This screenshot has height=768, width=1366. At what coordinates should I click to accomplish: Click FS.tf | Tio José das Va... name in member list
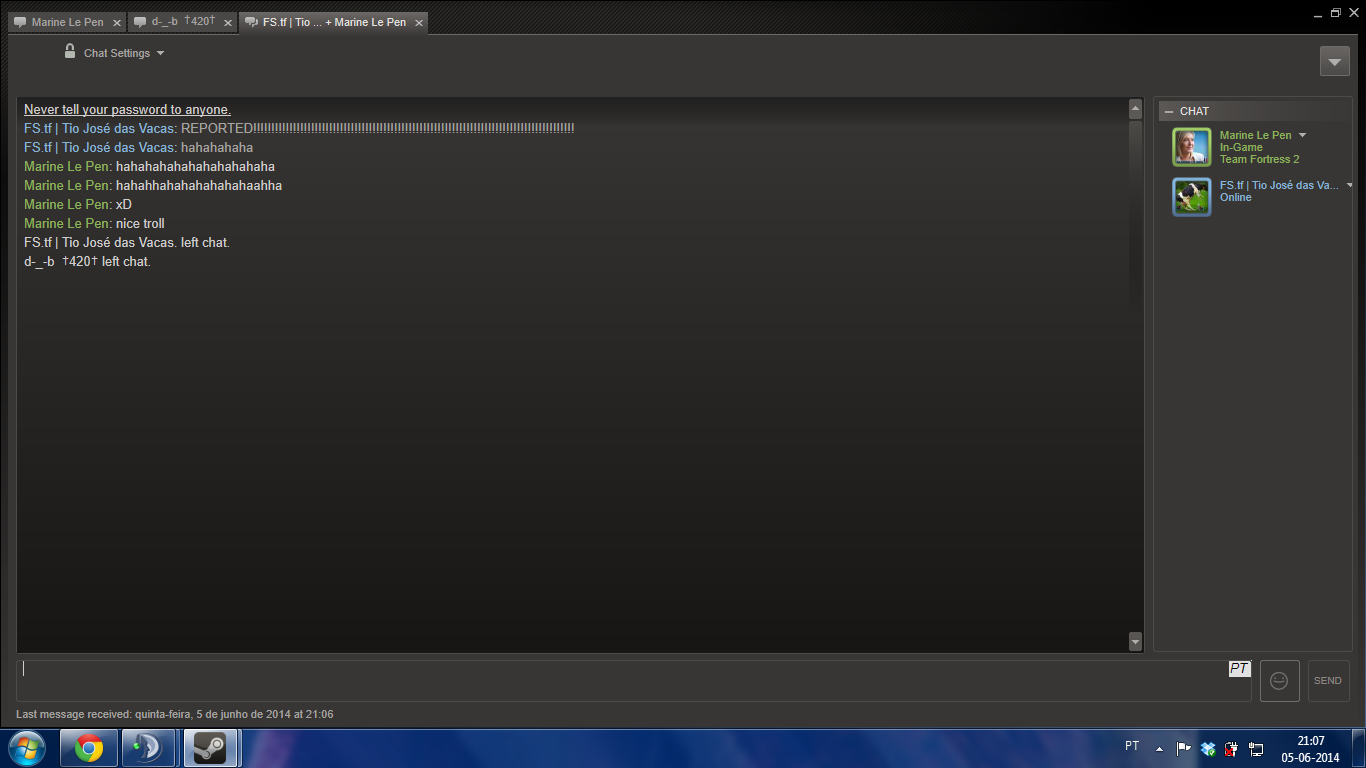pyautogui.click(x=1279, y=185)
